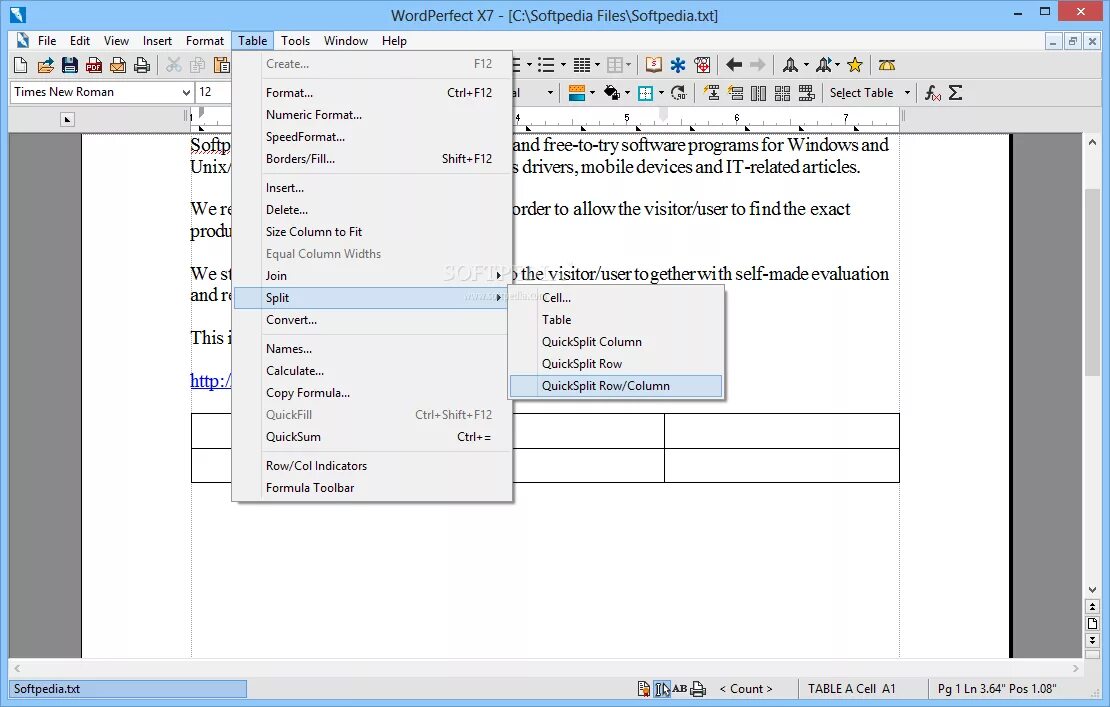Screen dimensions: 1110x707
Task: Click the font size 12 field
Action: [x=212, y=92]
